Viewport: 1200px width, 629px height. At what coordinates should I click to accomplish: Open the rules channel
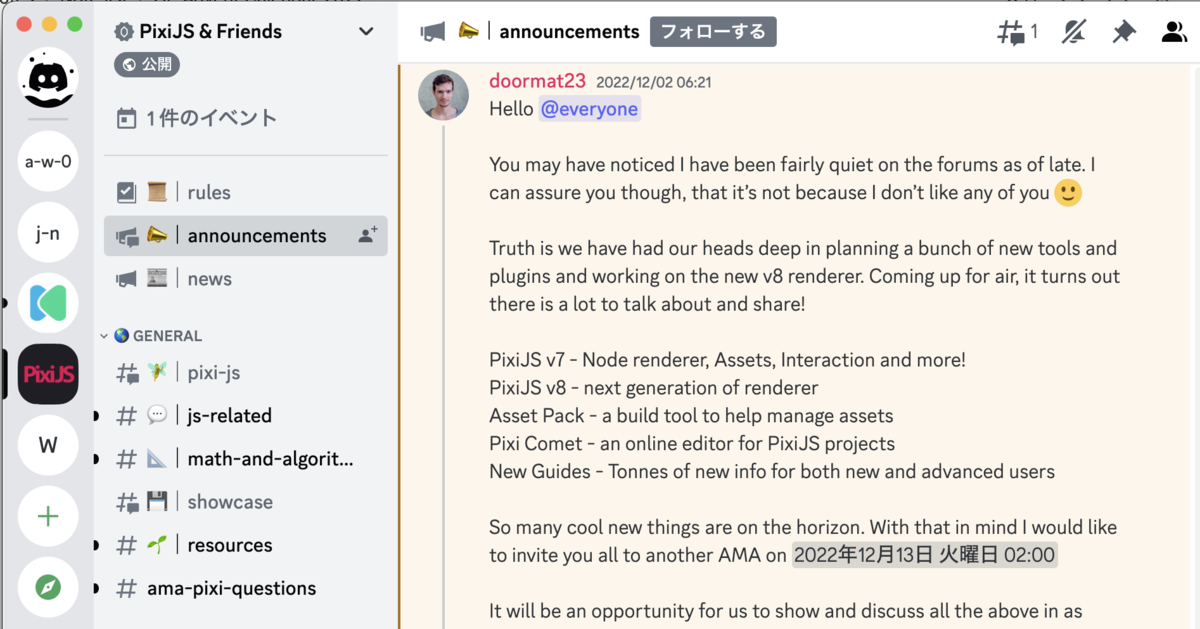[x=209, y=192]
